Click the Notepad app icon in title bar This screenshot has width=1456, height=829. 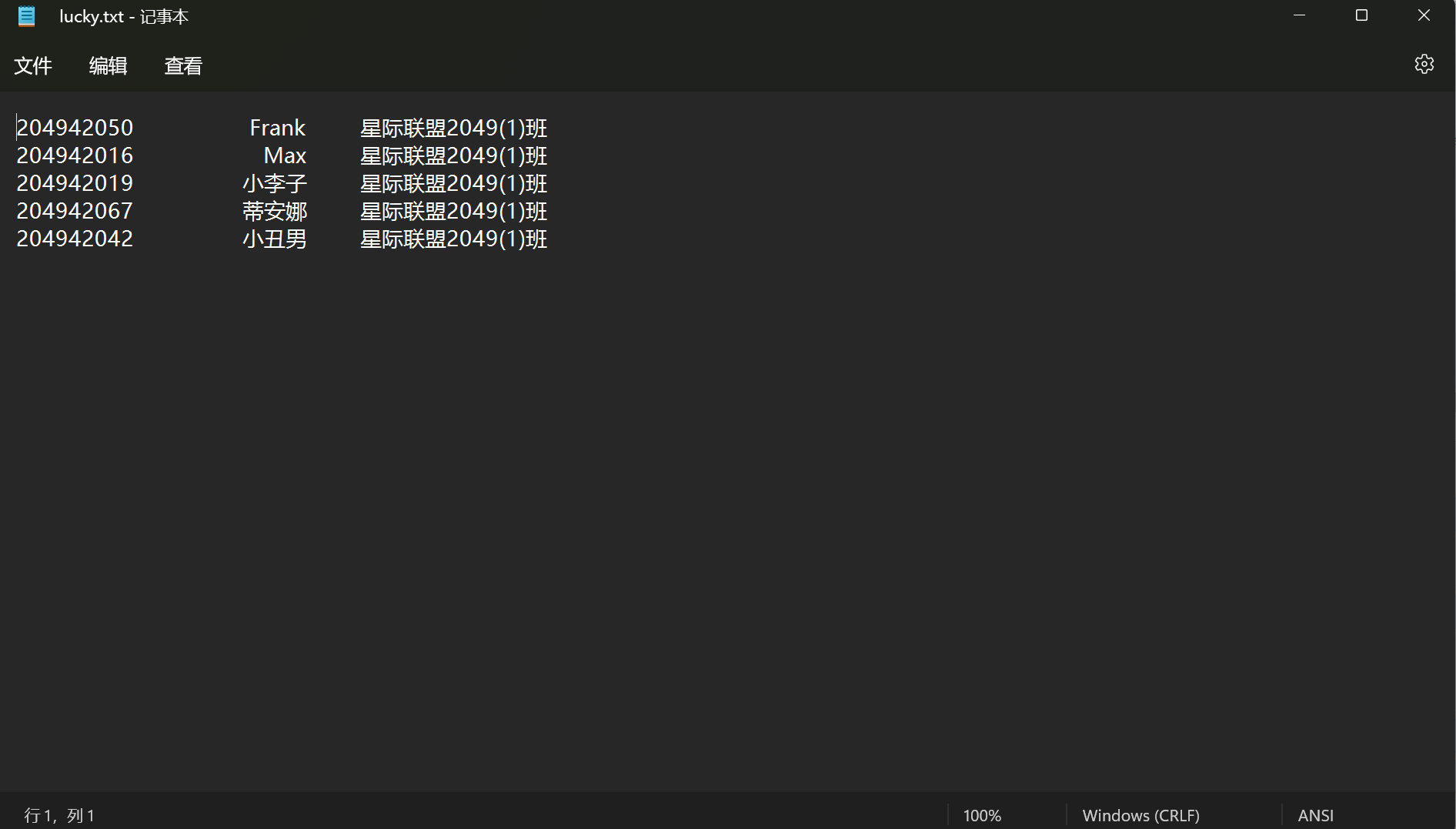27,16
